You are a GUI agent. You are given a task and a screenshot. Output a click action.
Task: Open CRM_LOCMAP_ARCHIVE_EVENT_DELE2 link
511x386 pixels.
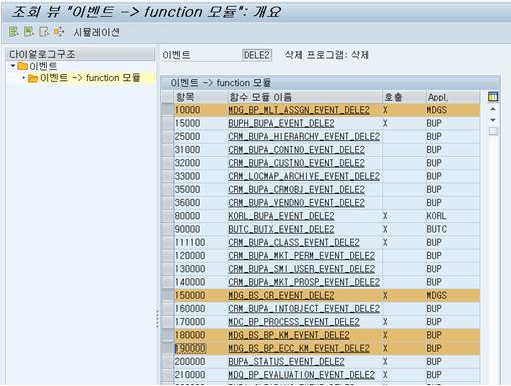pos(304,176)
